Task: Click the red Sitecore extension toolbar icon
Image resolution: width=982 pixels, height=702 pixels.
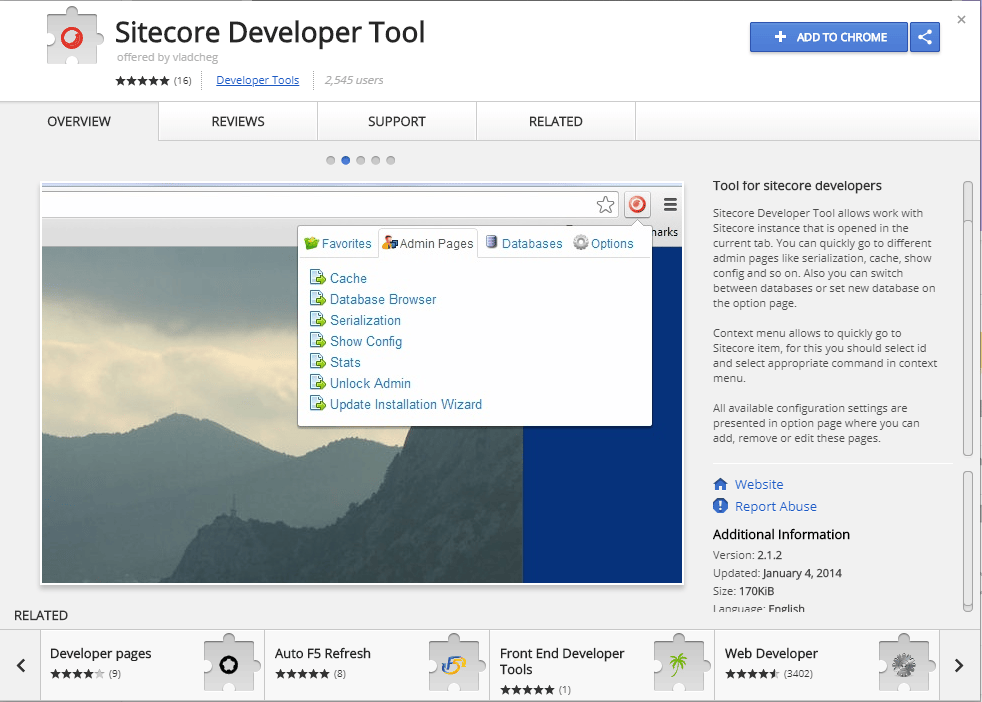Action: [637, 204]
